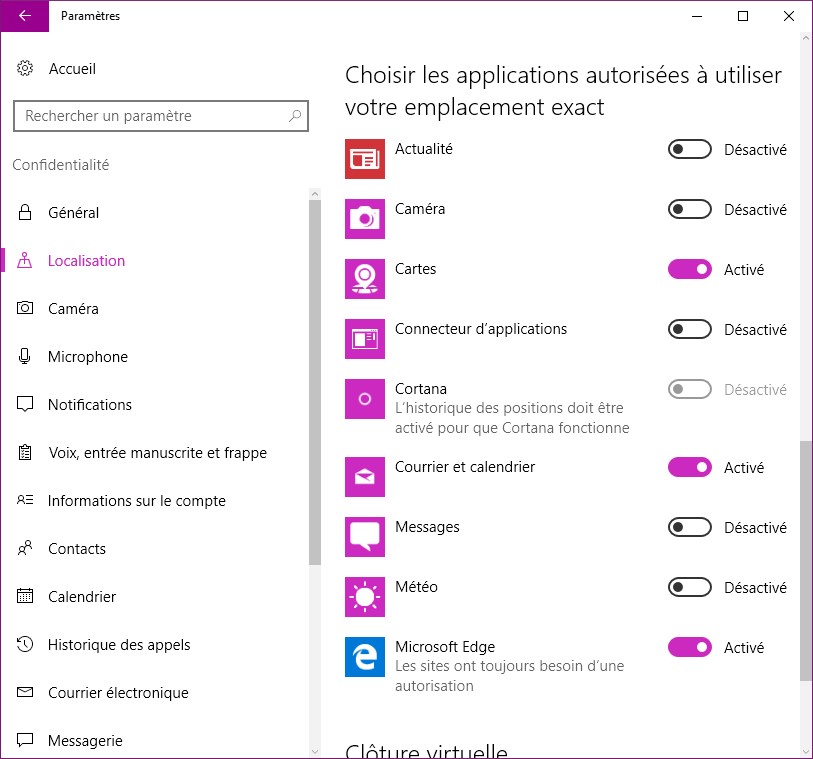
Task: Click the Messages speech bubble icon
Action: pyautogui.click(x=364, y=537)
